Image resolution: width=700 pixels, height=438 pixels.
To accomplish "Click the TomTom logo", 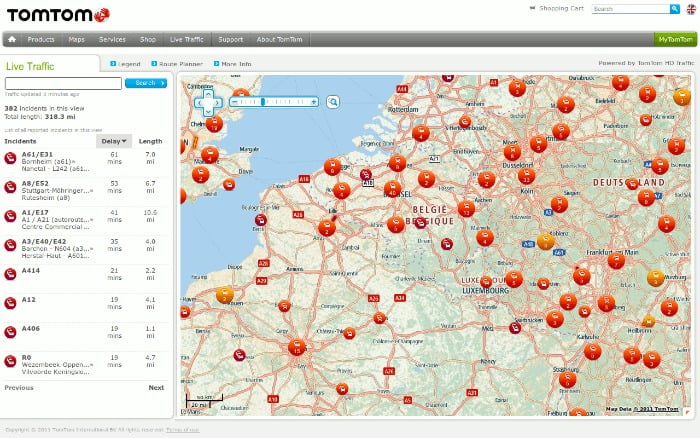I will (x=58, y=15).
